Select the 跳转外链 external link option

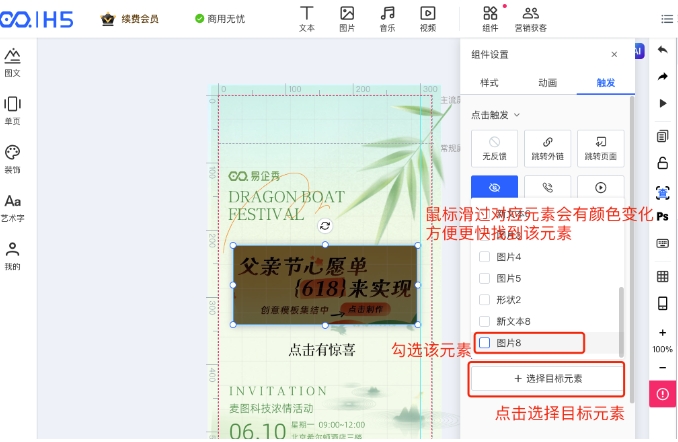pyautogui.click(x=547, y=148)
